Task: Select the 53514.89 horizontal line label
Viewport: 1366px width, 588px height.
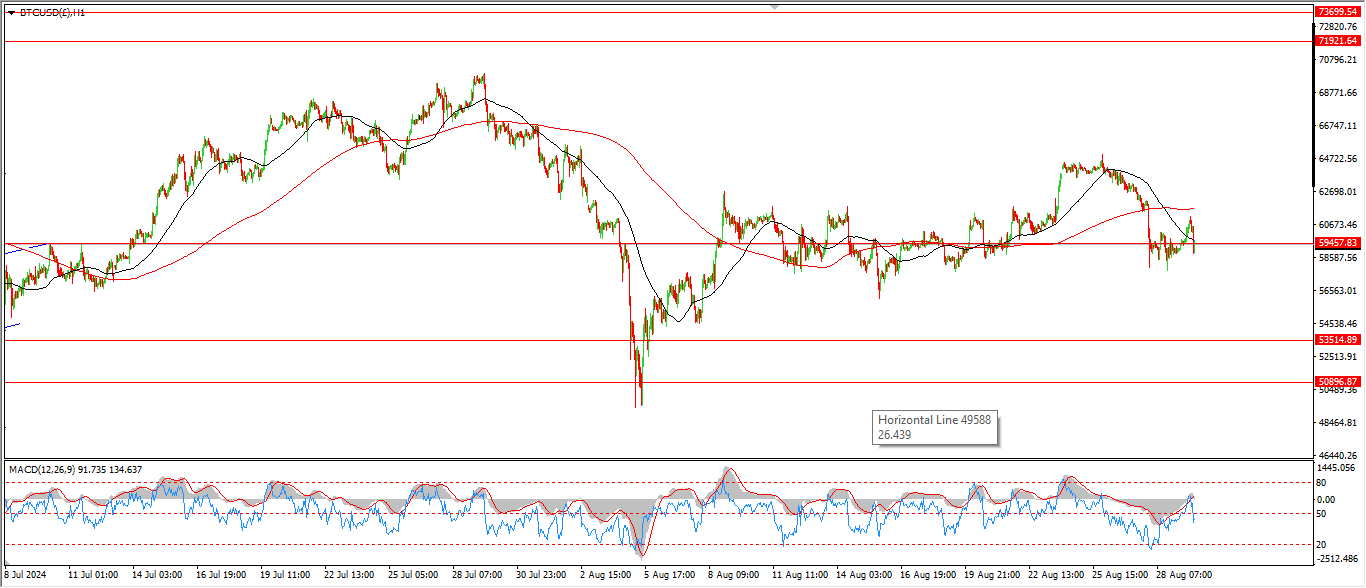Action: (1338, 340)
